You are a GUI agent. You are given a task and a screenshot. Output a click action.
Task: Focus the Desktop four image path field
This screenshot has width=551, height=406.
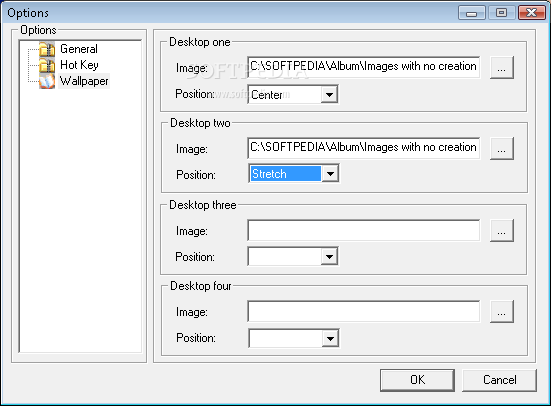[364, 311]
